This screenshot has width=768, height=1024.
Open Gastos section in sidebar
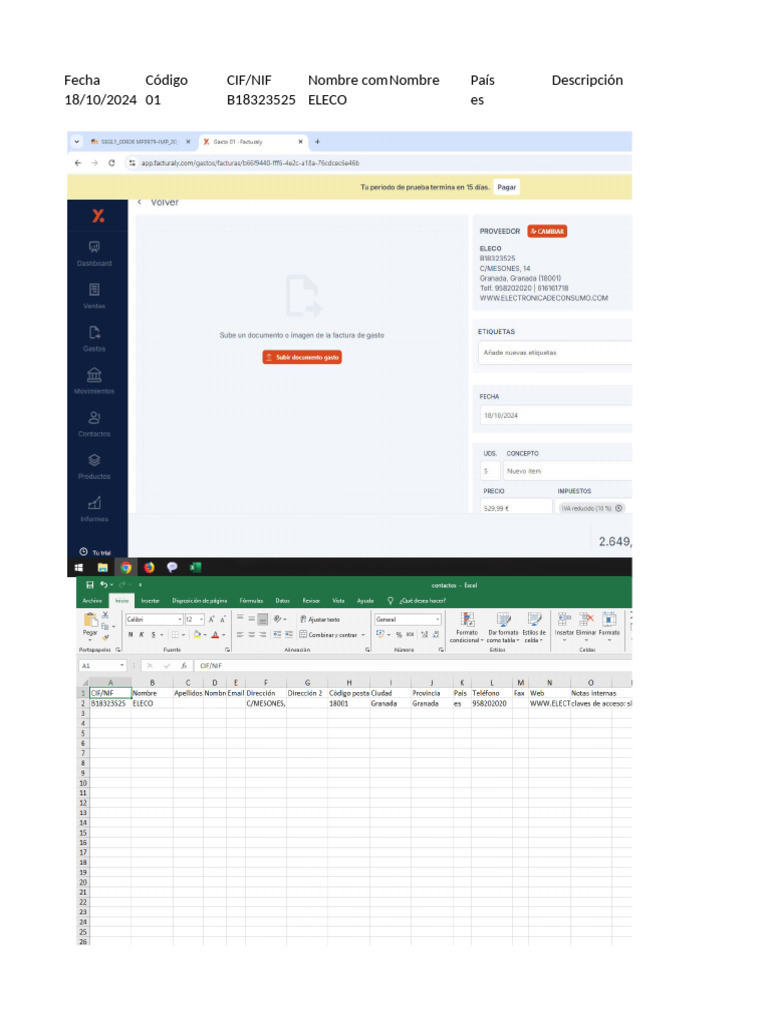[94, 338]
